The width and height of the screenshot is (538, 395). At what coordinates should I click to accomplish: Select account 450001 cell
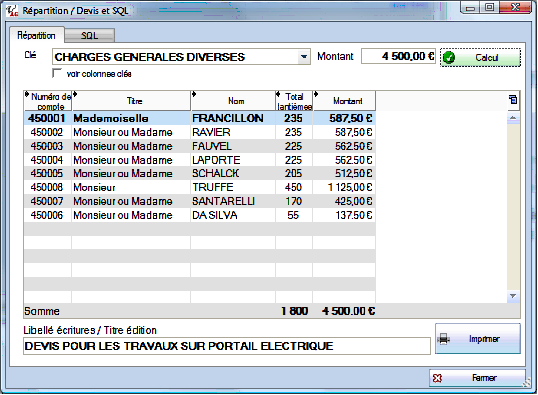click(48, 118)
